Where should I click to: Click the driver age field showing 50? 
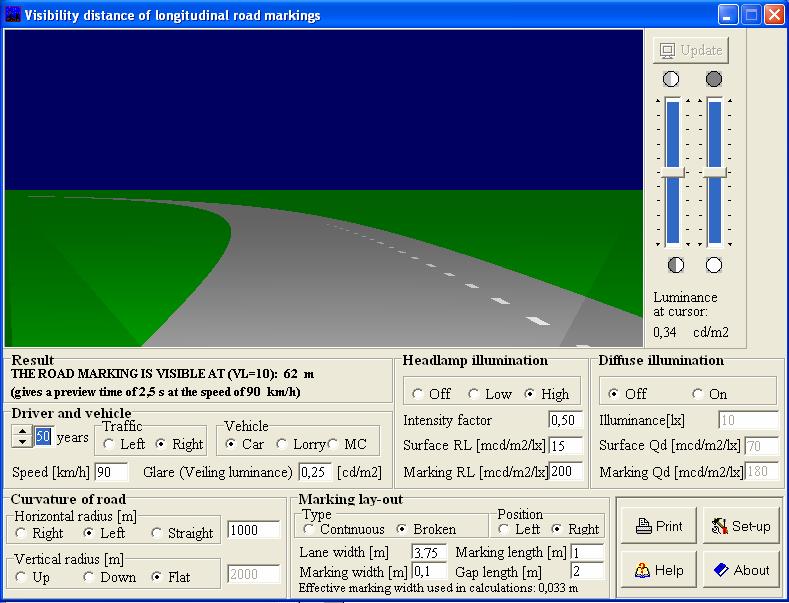coord(43,436)
